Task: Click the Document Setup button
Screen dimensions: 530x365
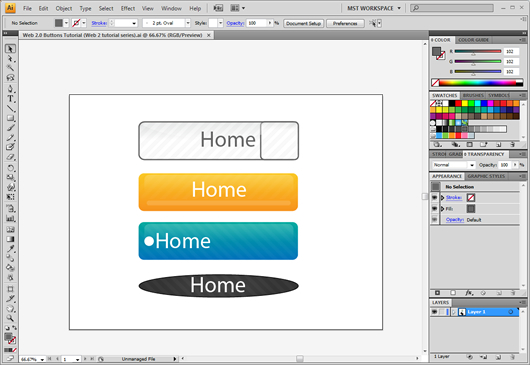Action: click(x=303, y=23)
